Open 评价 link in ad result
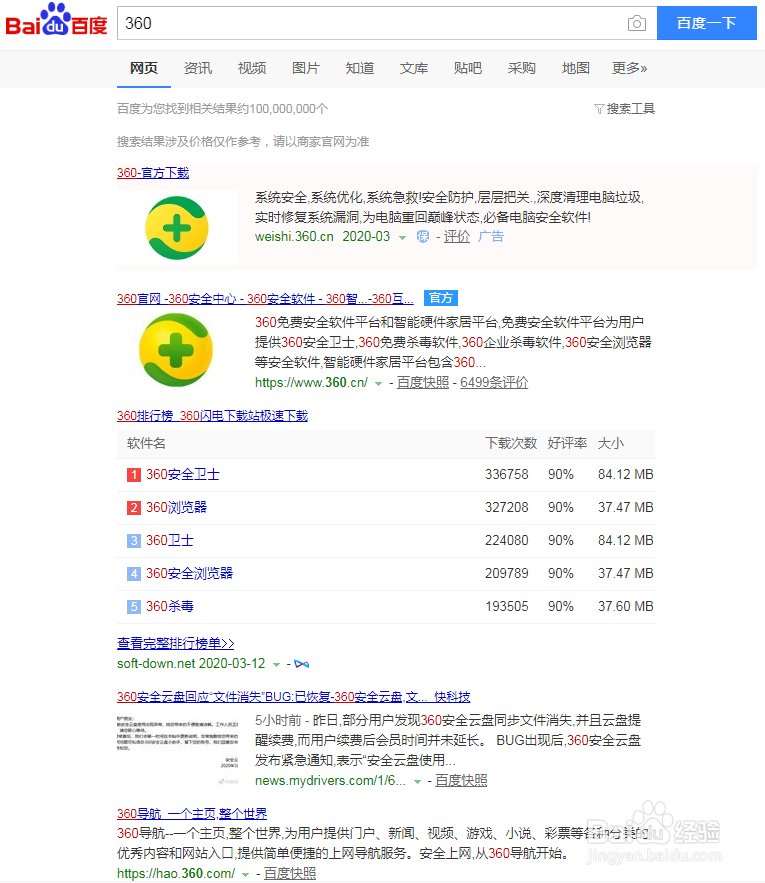The width and height of the screenshot is (765, 883). coord(457,237)
